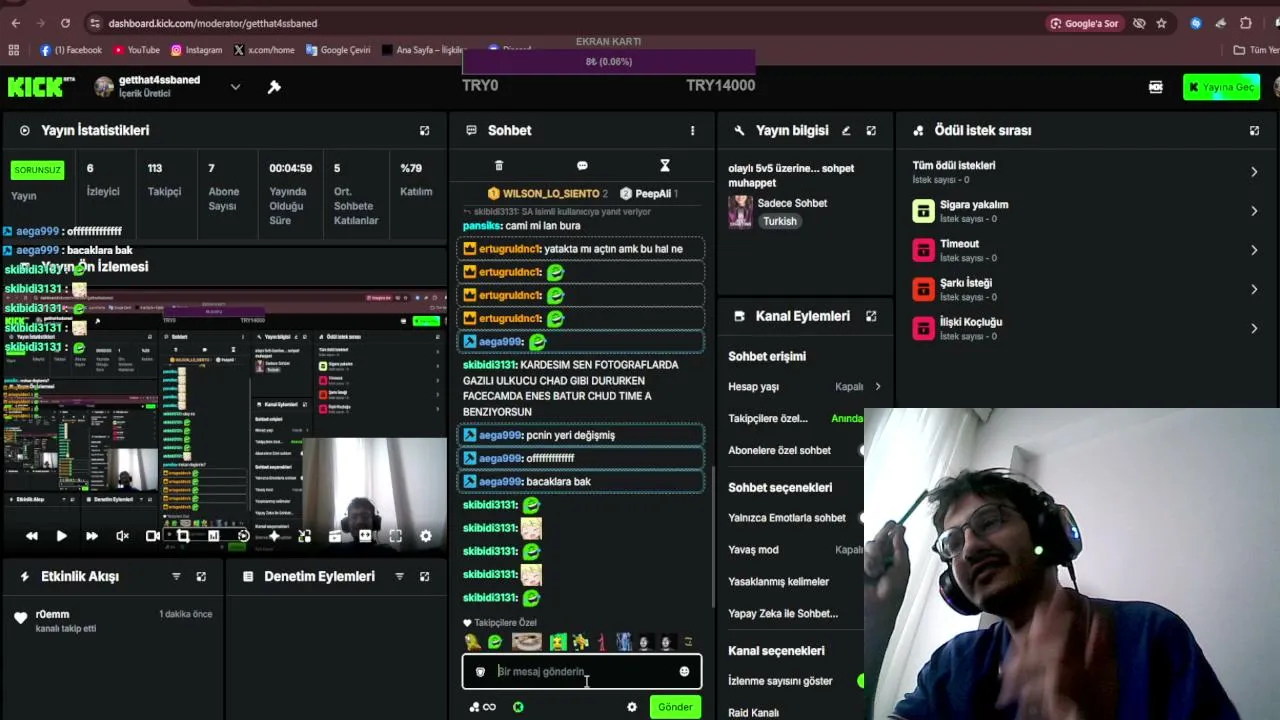Click the camera icon in preview controls

[153, 536]
